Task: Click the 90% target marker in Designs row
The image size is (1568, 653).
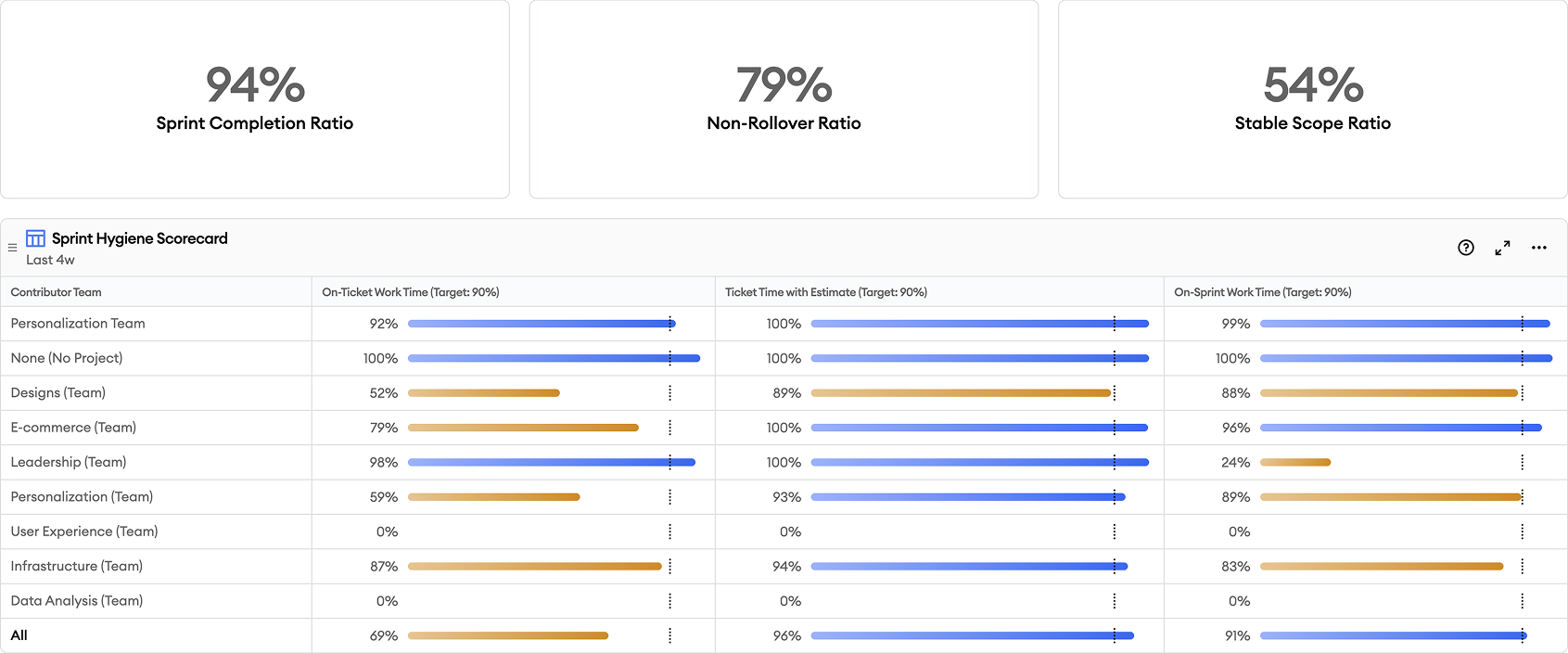Action: tap(670, 392)
